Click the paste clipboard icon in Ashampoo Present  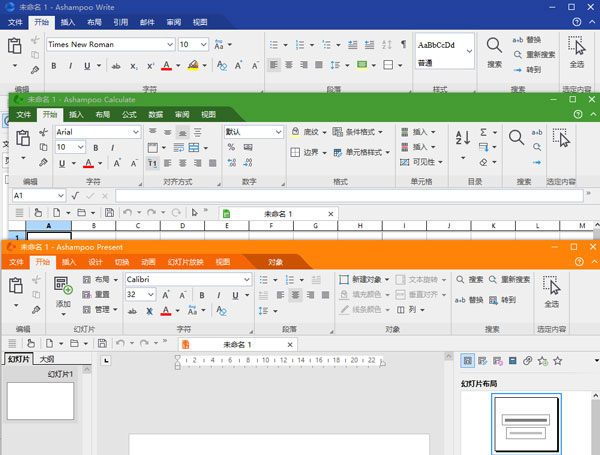point(15,287)
